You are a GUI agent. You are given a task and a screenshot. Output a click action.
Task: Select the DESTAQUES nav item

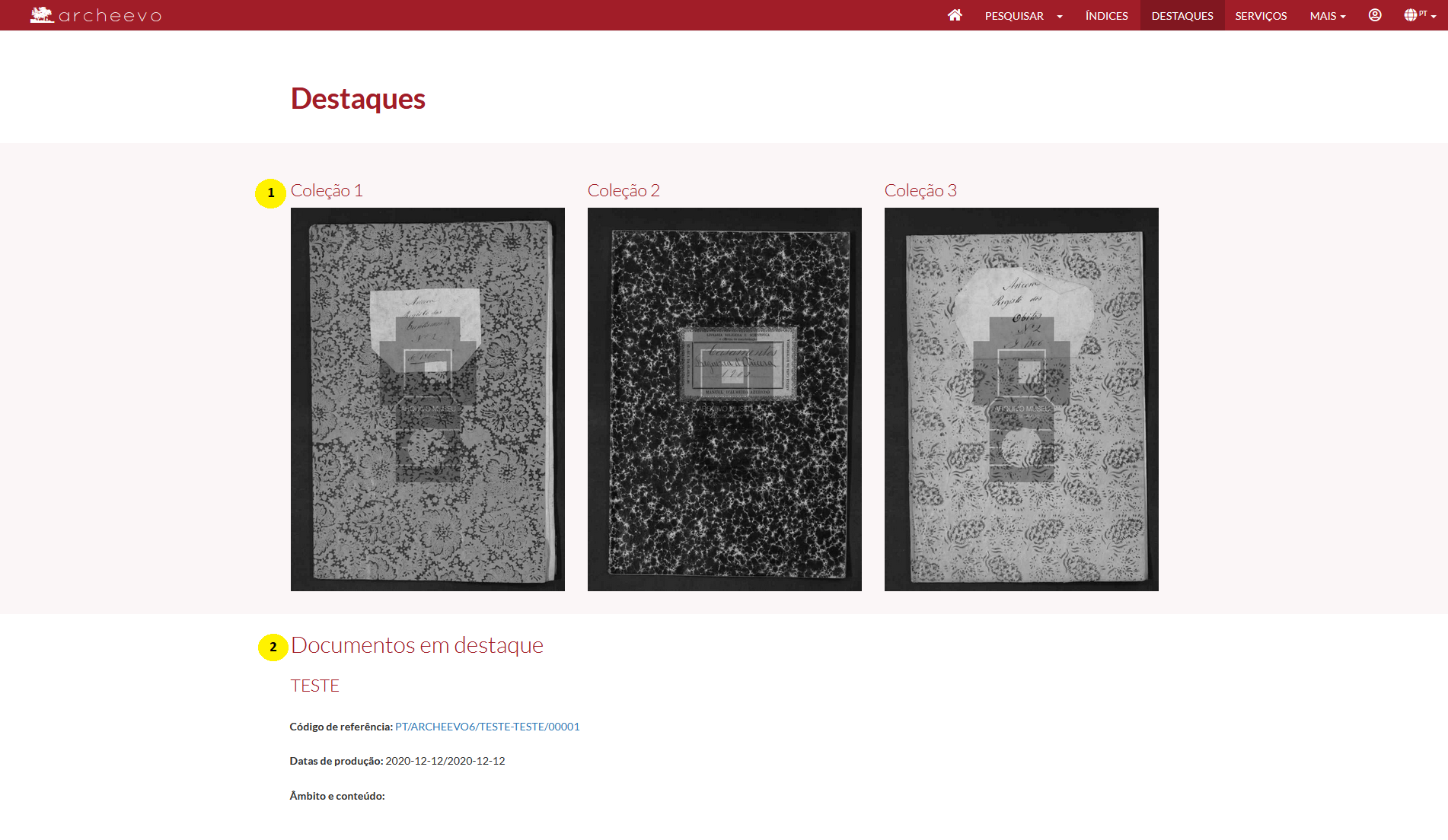1182,16
